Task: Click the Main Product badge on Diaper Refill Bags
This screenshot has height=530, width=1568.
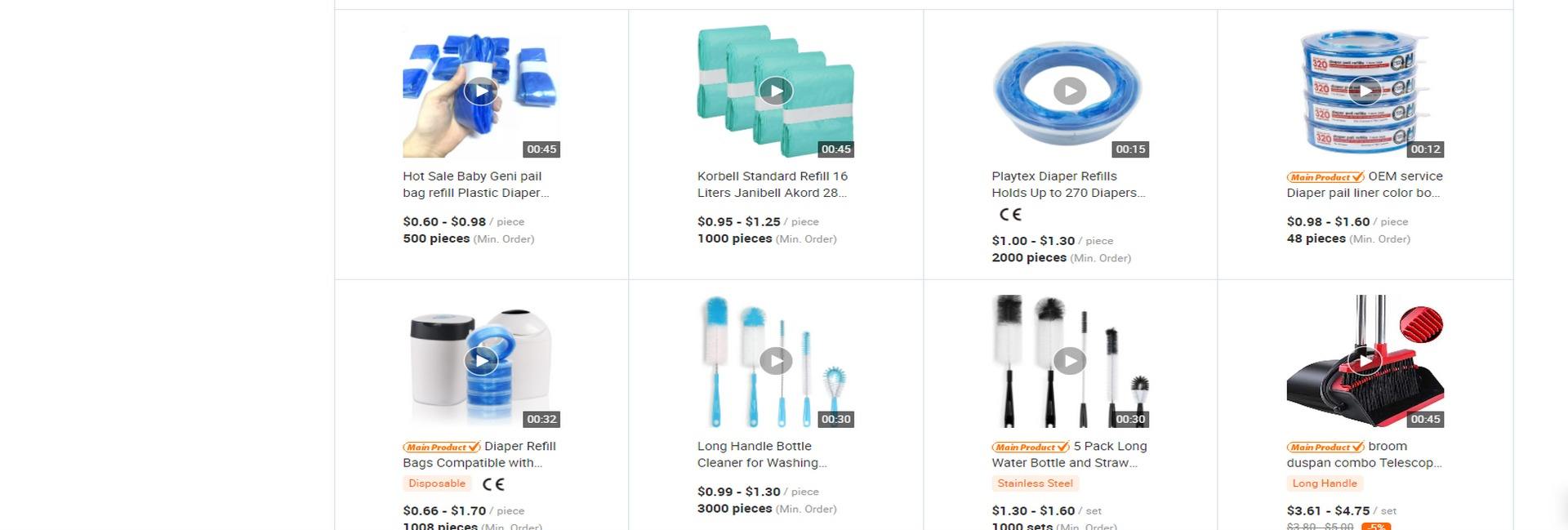Action: 442,448
